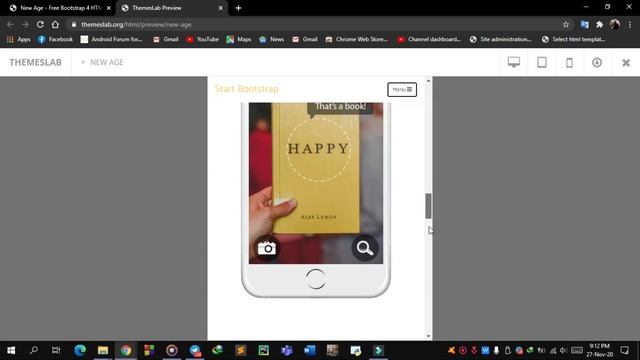
Task: Click the phone mockup home button
Action: coord(316,279)
